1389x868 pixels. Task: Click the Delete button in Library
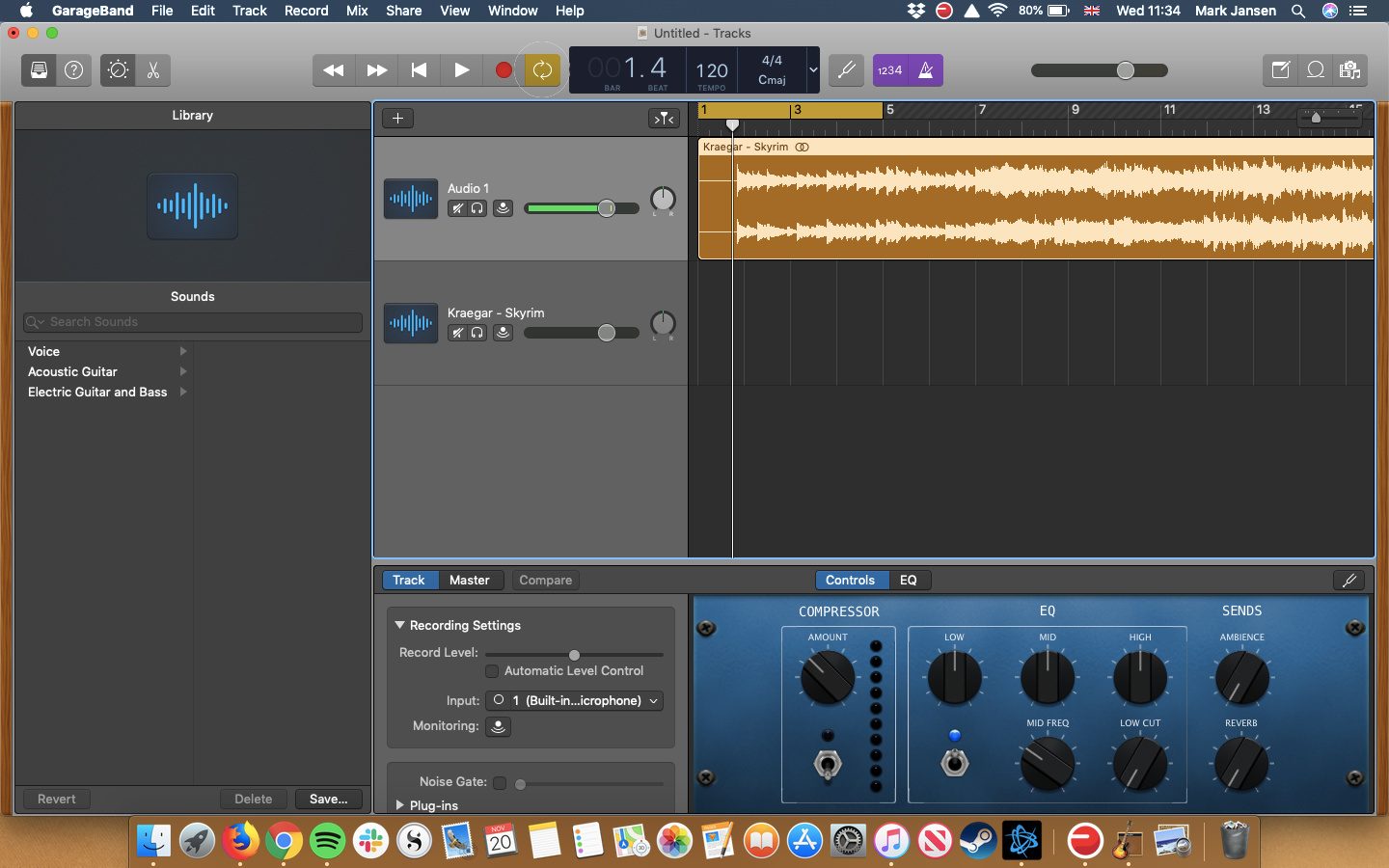[x=253, y=799]
